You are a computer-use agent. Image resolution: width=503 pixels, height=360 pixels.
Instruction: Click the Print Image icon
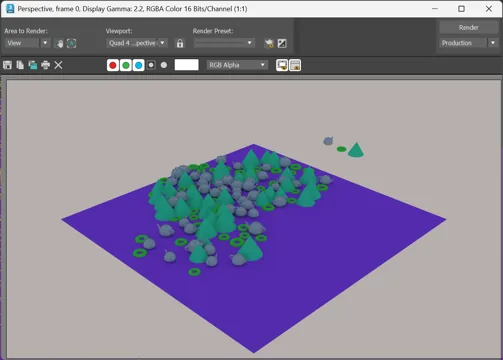45,65
